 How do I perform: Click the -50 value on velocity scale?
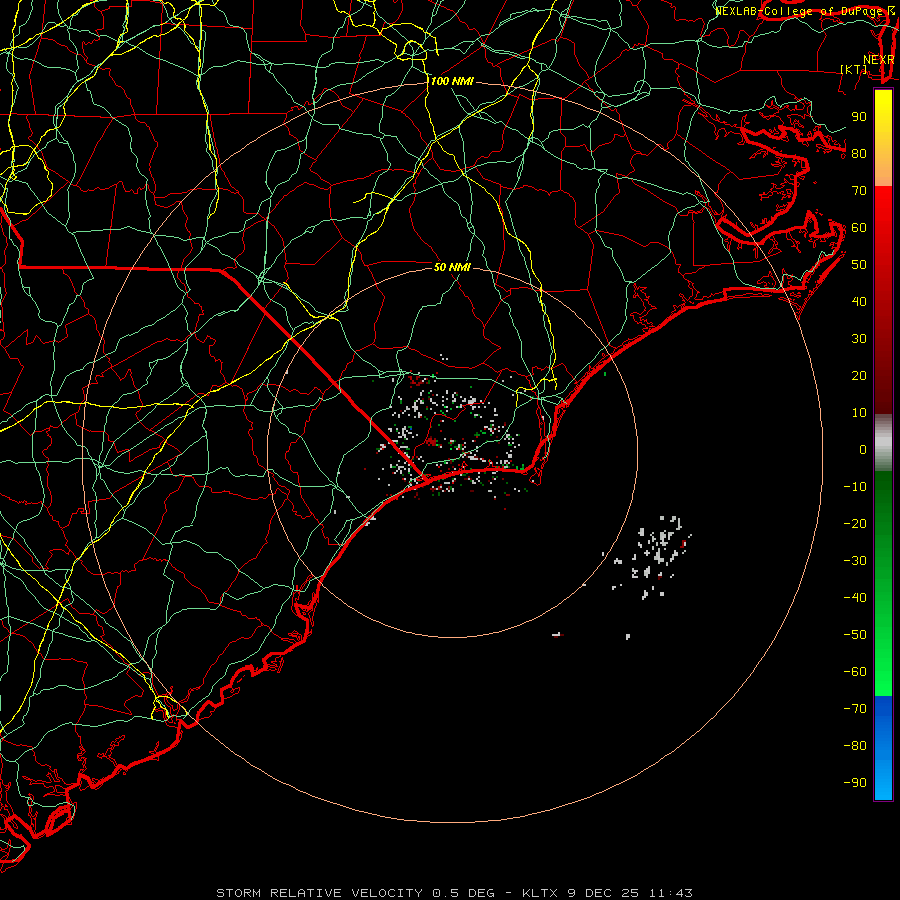coord(855,635)
